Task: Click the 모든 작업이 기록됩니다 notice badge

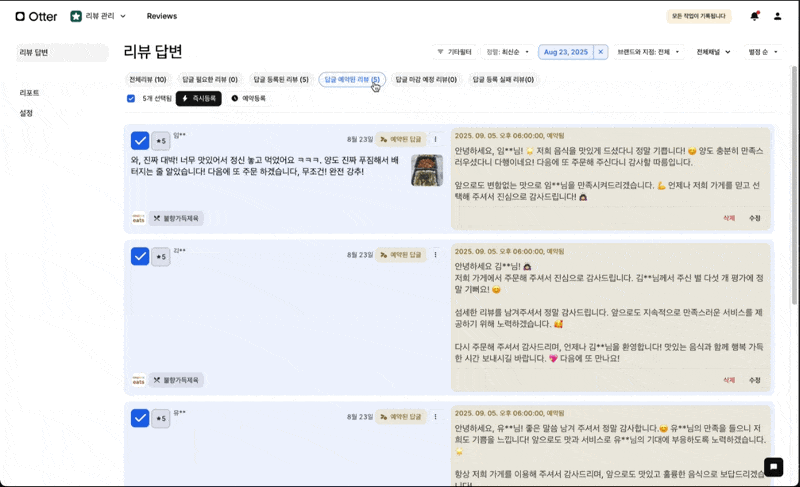Action: [698, 16]
